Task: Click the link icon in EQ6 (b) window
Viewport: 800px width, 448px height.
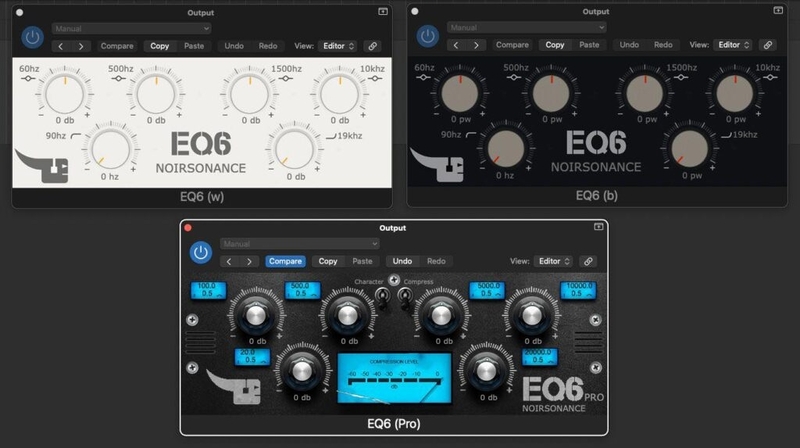Action: [x=768, y=45]
